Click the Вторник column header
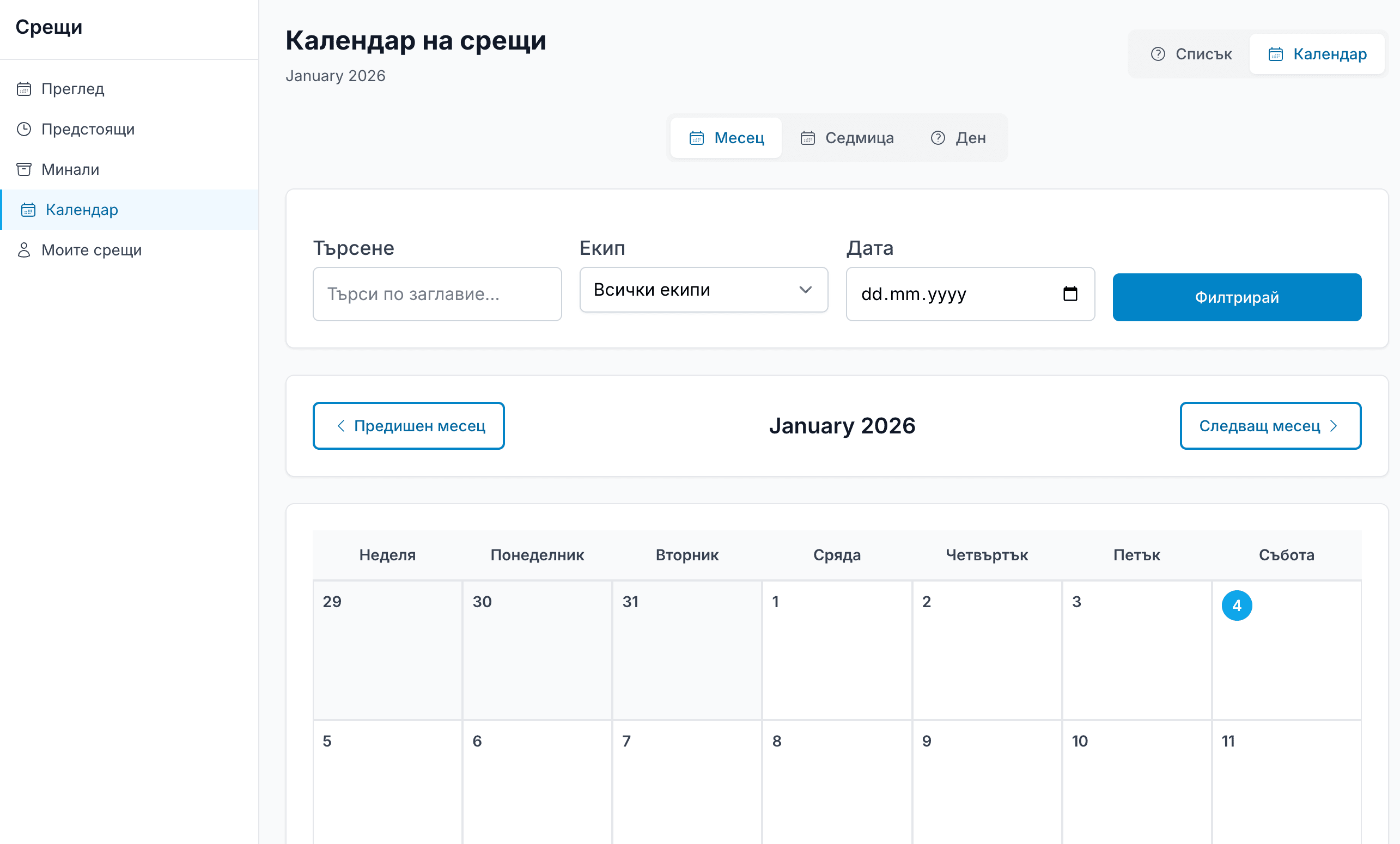 point(687,555)
